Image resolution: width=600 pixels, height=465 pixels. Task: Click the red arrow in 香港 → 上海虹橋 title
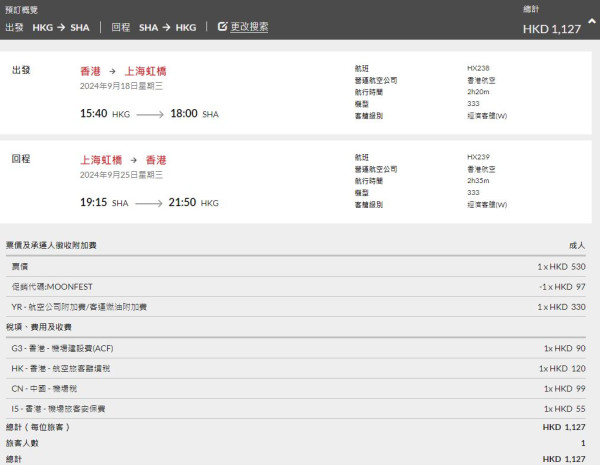point(116,72)
